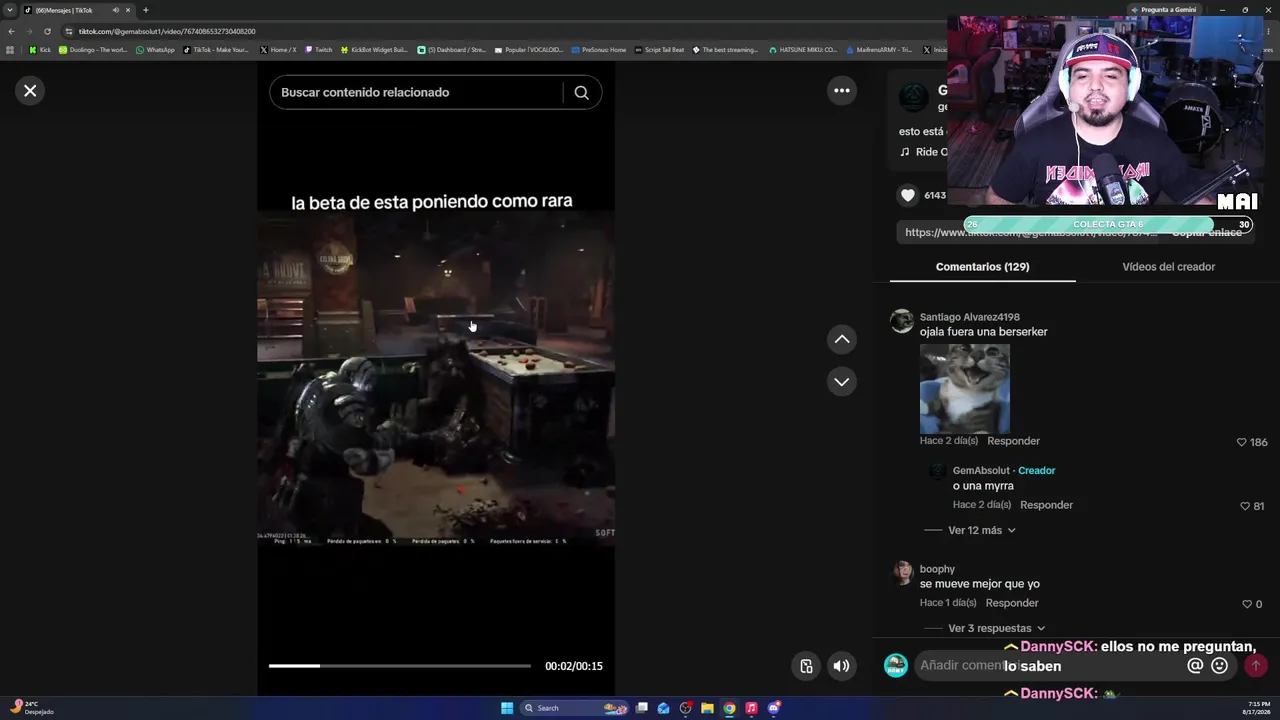
Task: Click Santiago Alvarez4198's avatar
Action: coord(902,321)
